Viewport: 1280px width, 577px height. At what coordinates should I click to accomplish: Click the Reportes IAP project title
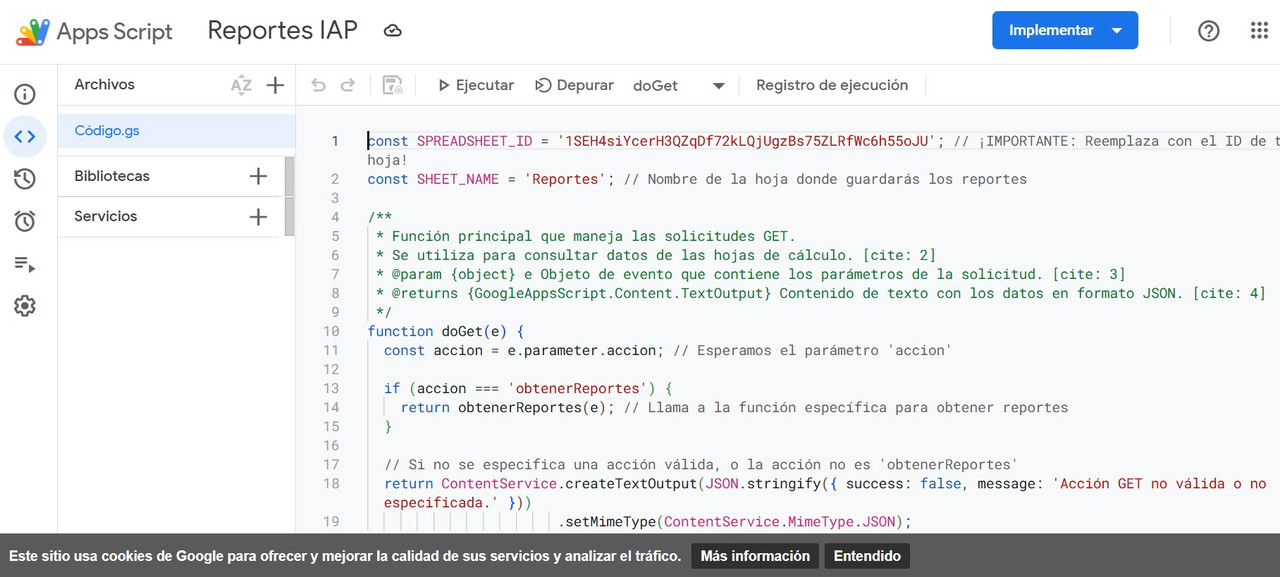[282, 30]
